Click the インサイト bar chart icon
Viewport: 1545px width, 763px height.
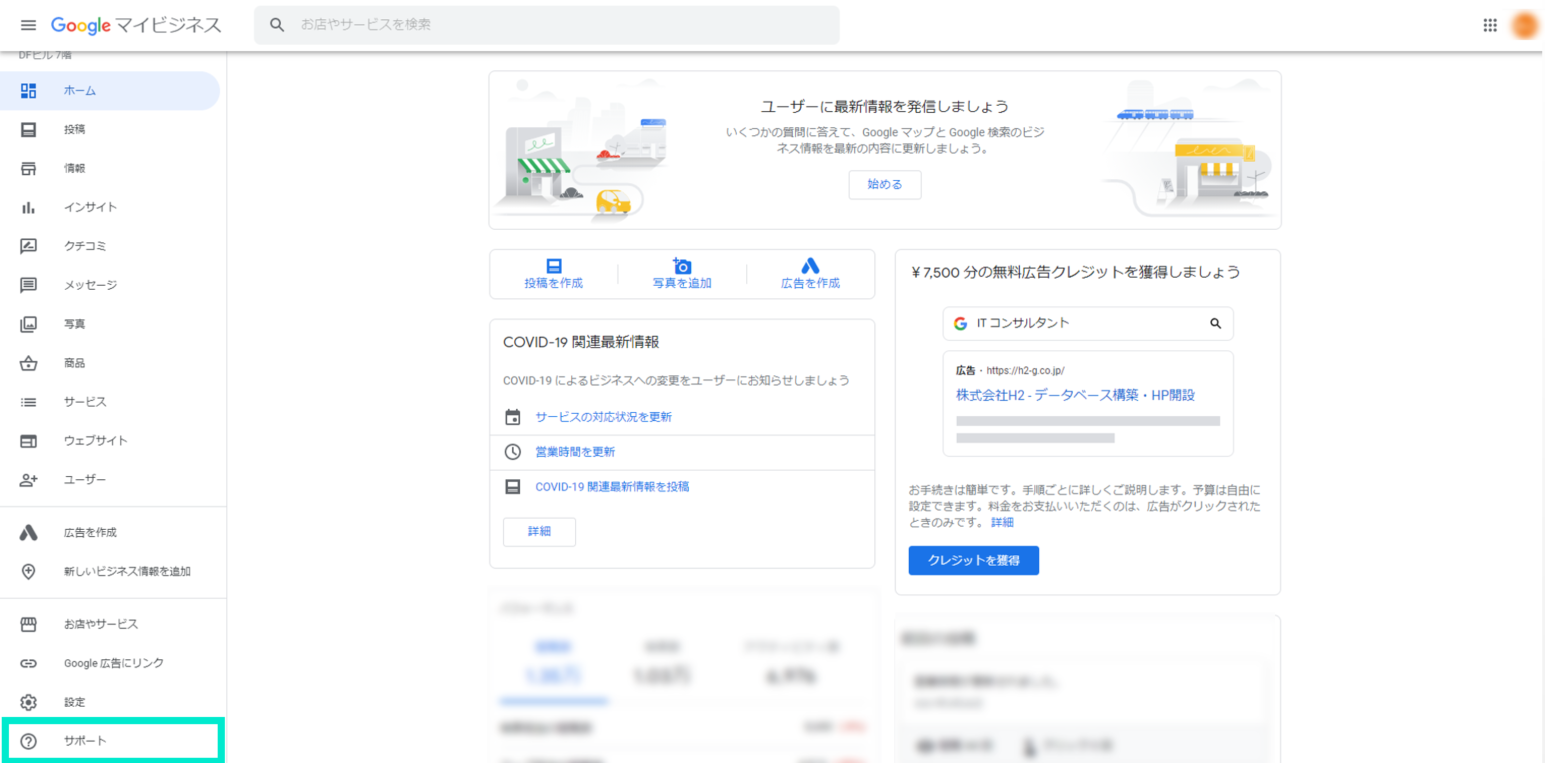[x=29, y=207]
